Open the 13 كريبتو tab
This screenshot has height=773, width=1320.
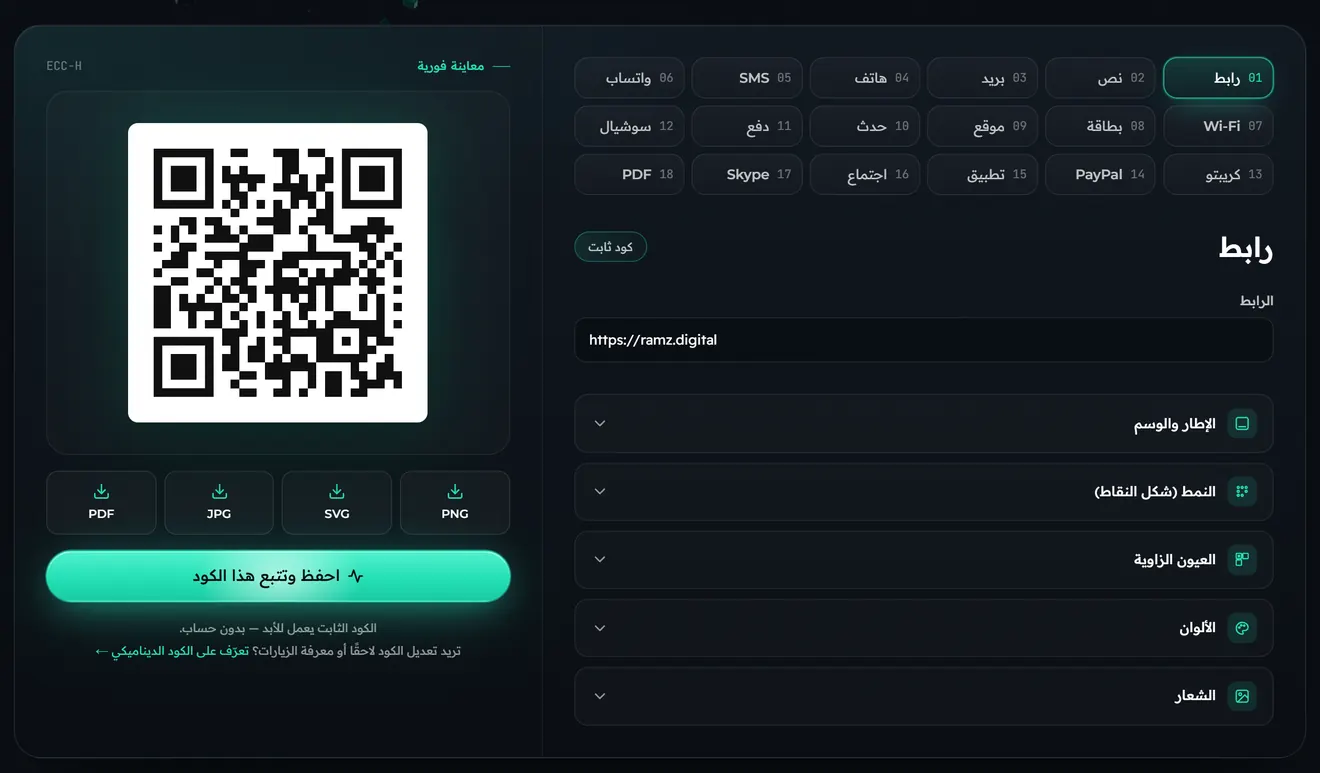coord(1218,174)
